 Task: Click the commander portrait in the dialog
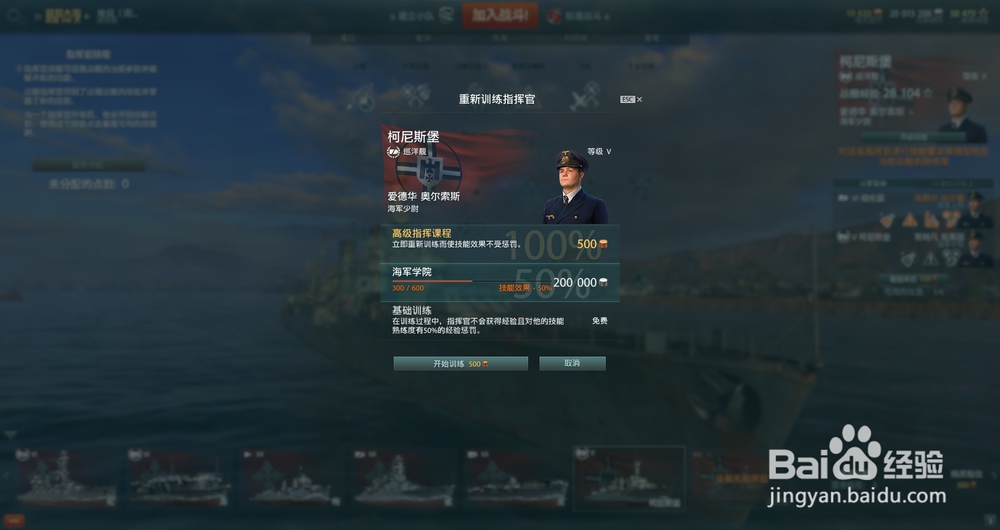(575, 187)
